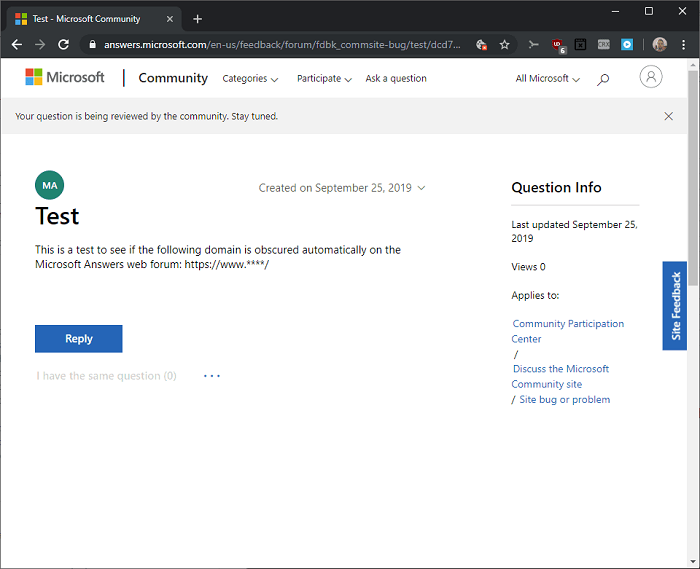Expand the Created on September 25 chevron
The image size is (700, 569).
(421, 188)
